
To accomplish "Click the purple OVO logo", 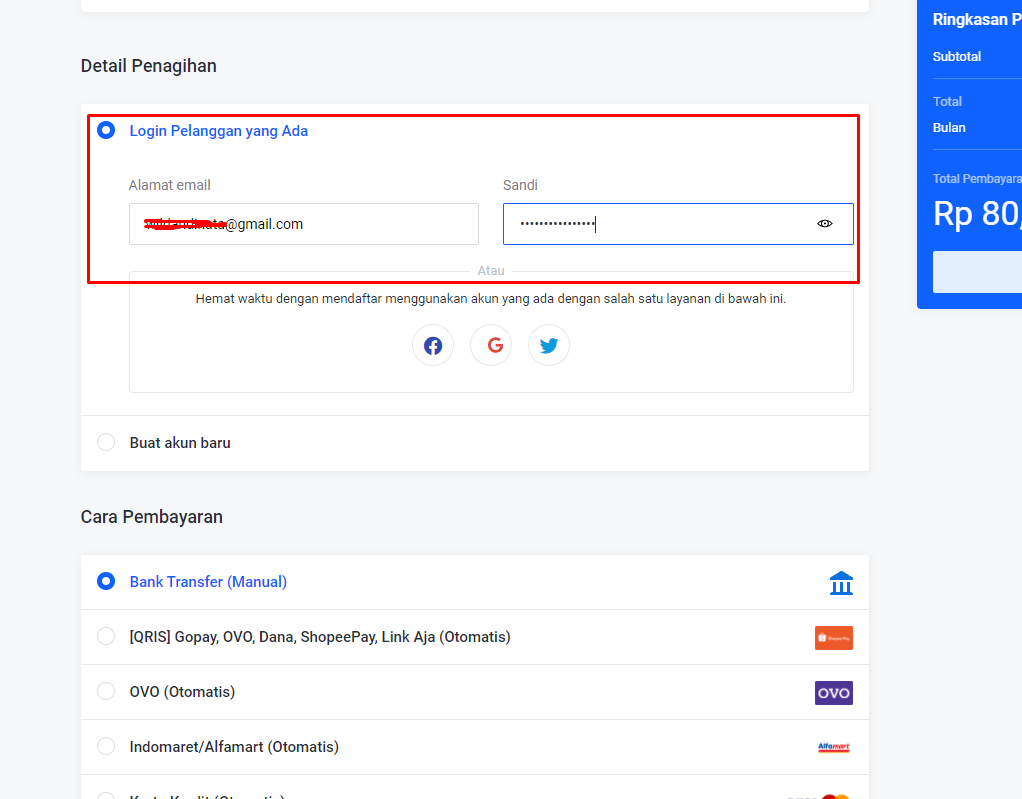I will tap(833, 693).
